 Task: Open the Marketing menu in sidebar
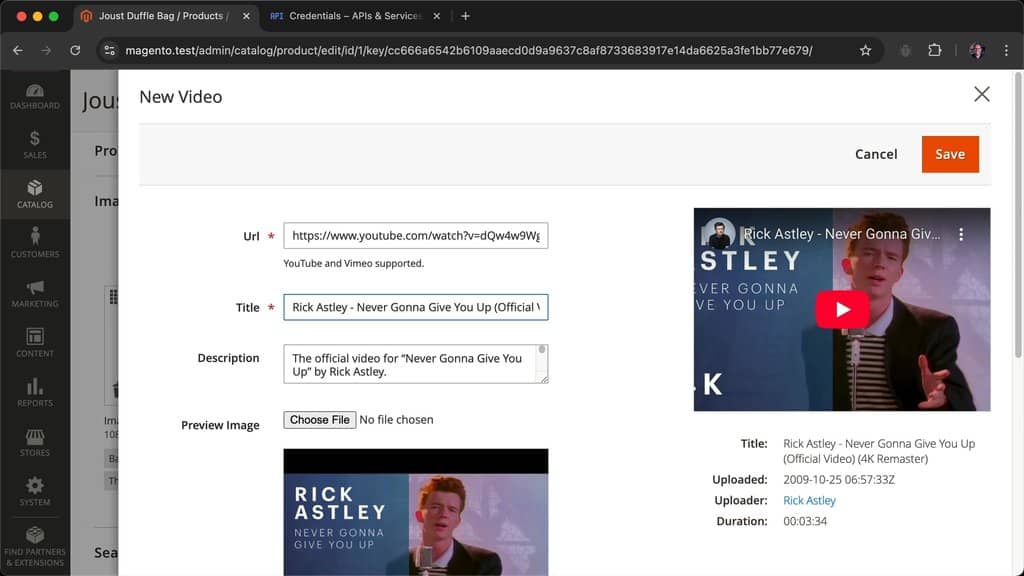tap(35, 293)
